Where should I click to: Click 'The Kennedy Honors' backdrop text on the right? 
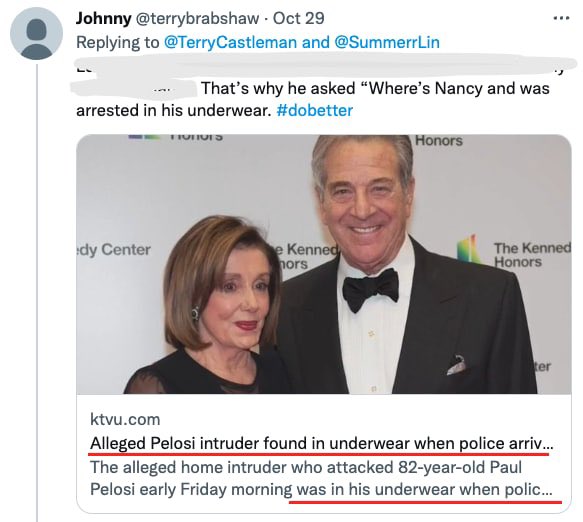[x=532, y=255]
